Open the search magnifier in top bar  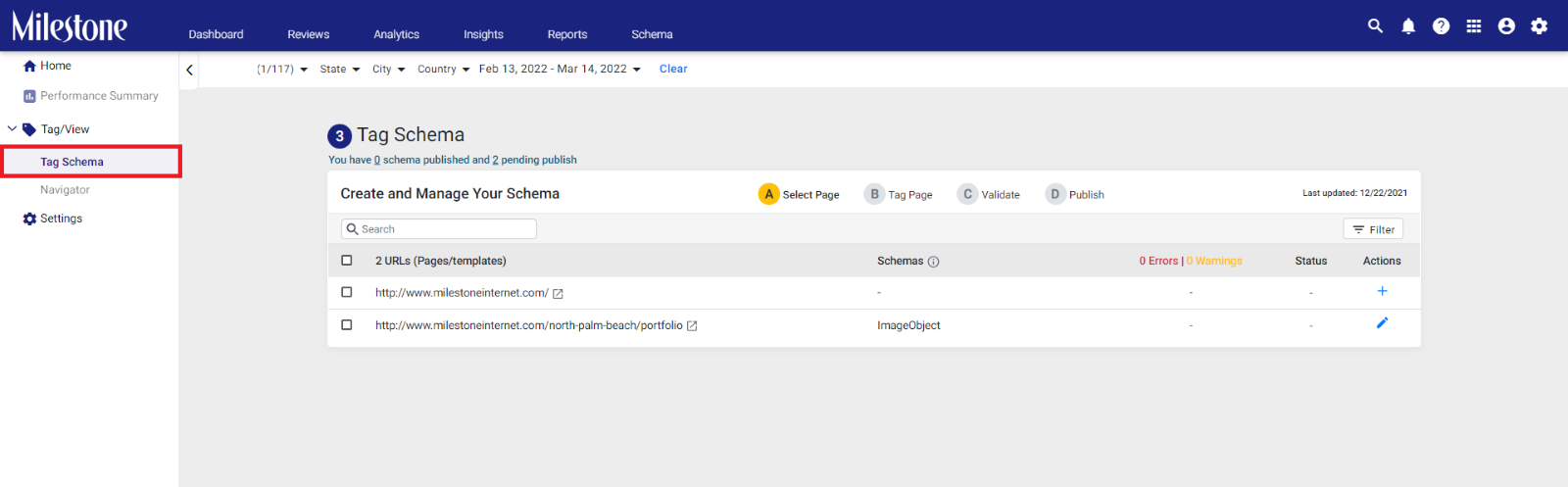(1375, 26)
